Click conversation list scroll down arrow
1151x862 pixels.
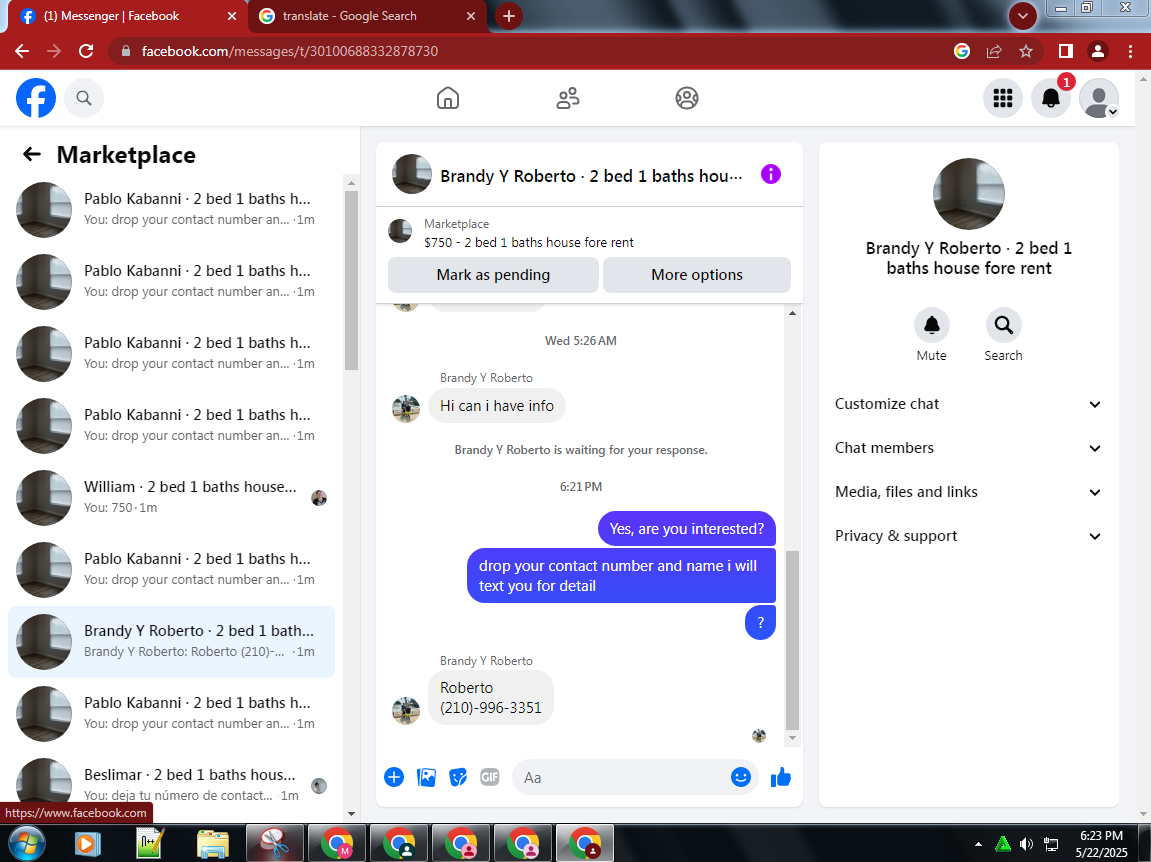coord(351,813)
